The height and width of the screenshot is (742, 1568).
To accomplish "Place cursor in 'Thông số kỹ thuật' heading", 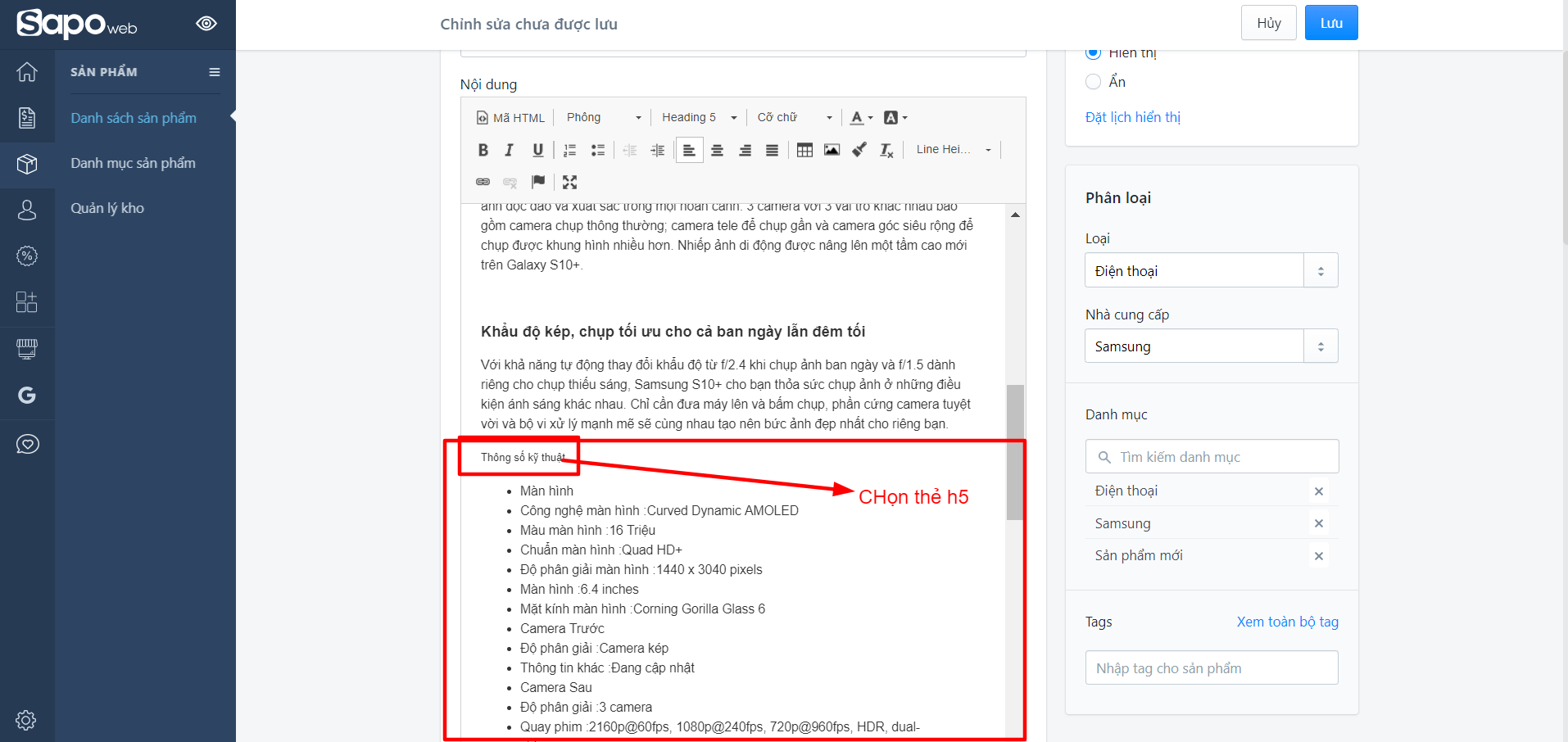I will click(x=523, y=457).
